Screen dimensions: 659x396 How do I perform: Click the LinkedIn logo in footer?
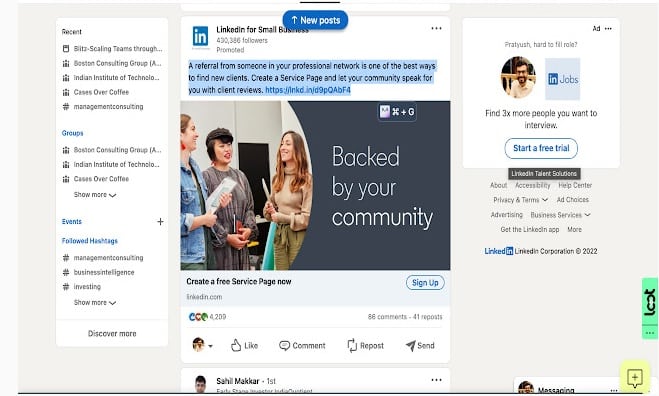click(498, 251)
